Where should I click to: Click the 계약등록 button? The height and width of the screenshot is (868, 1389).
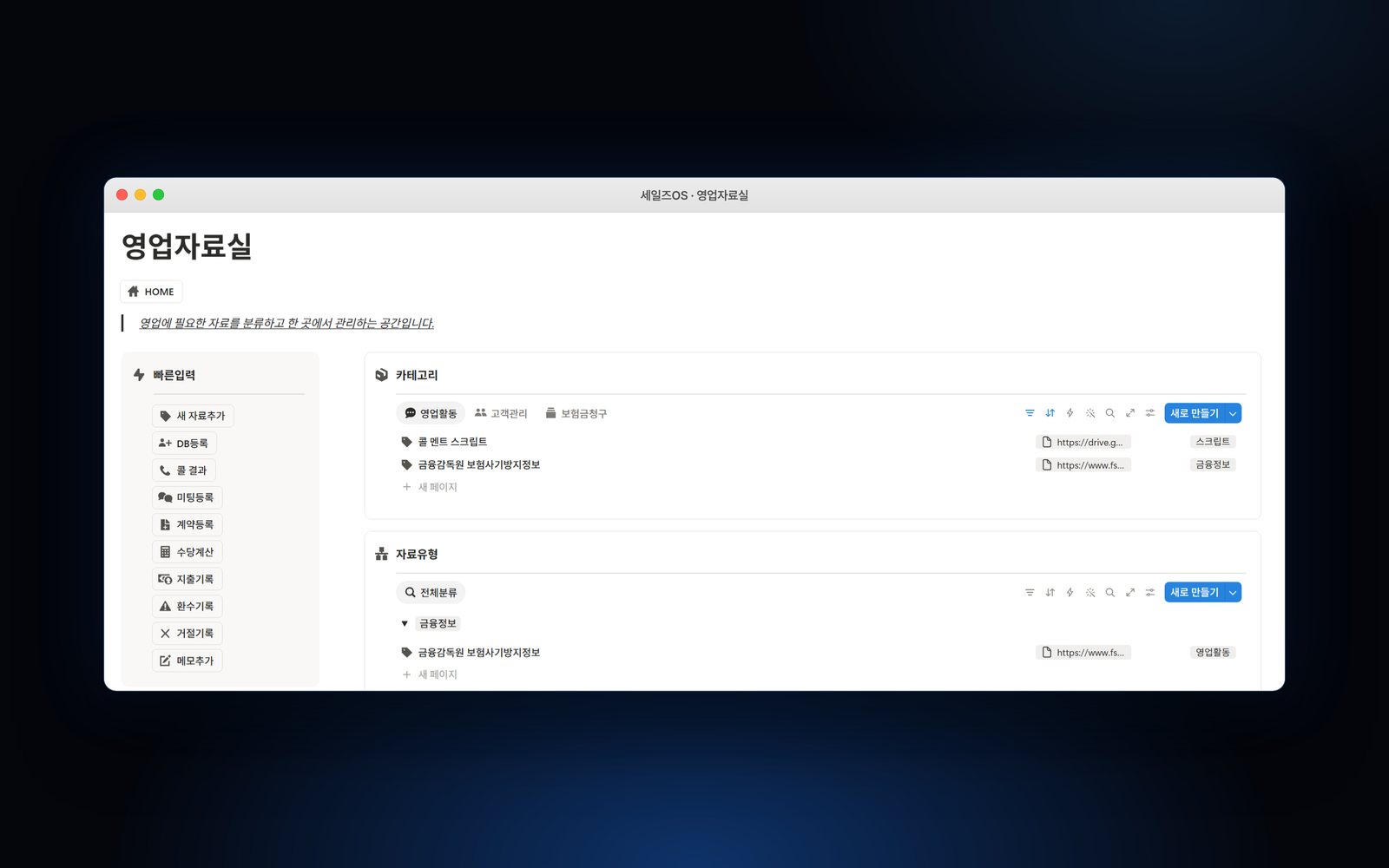pos(188,524)
